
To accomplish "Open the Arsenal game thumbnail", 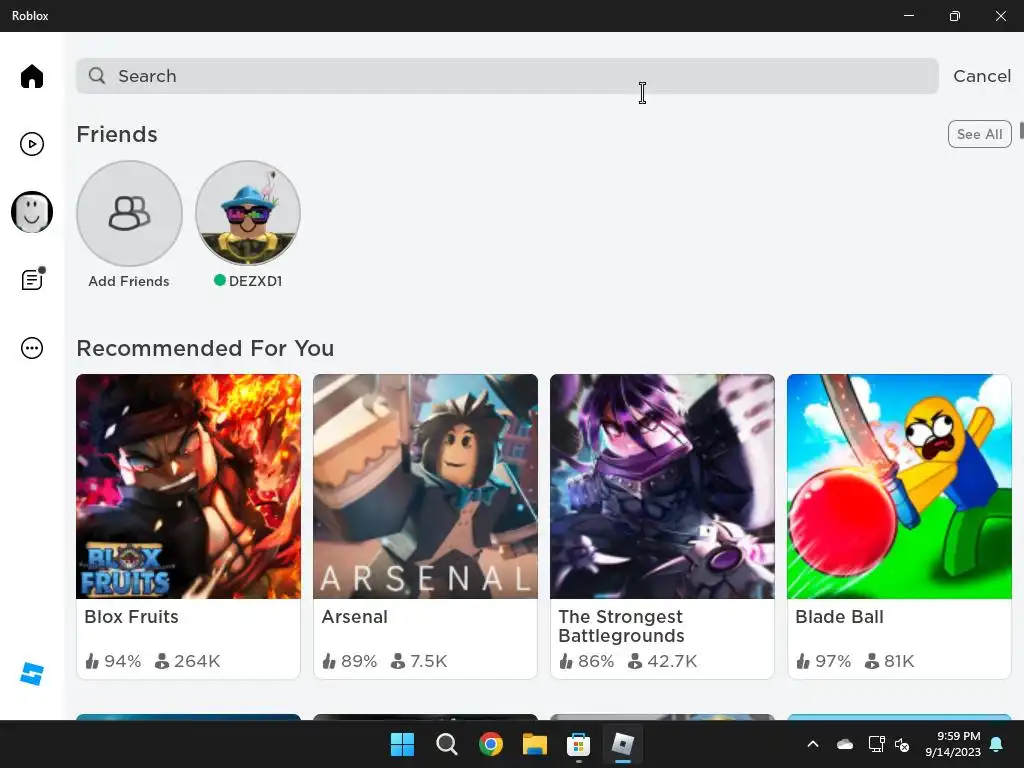I will (x=425, y=486).
